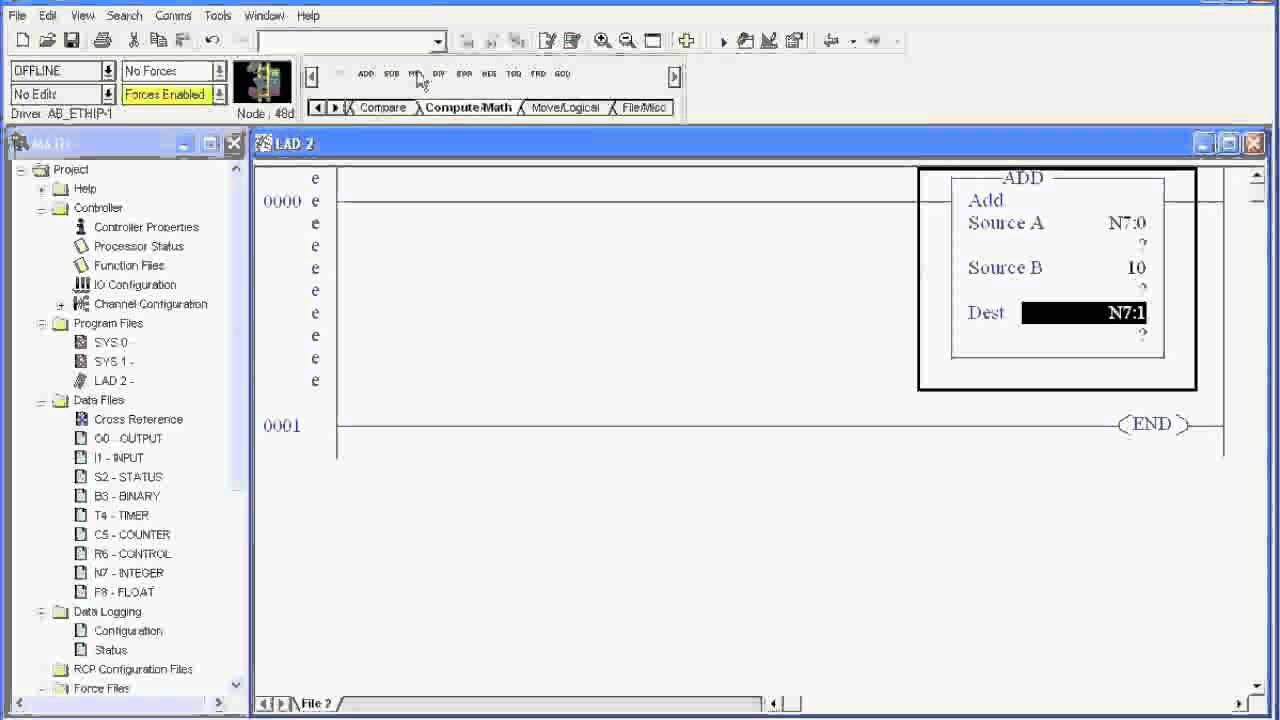Save the project with the floppy icon
1280x720 pixels.
(72, 41)
